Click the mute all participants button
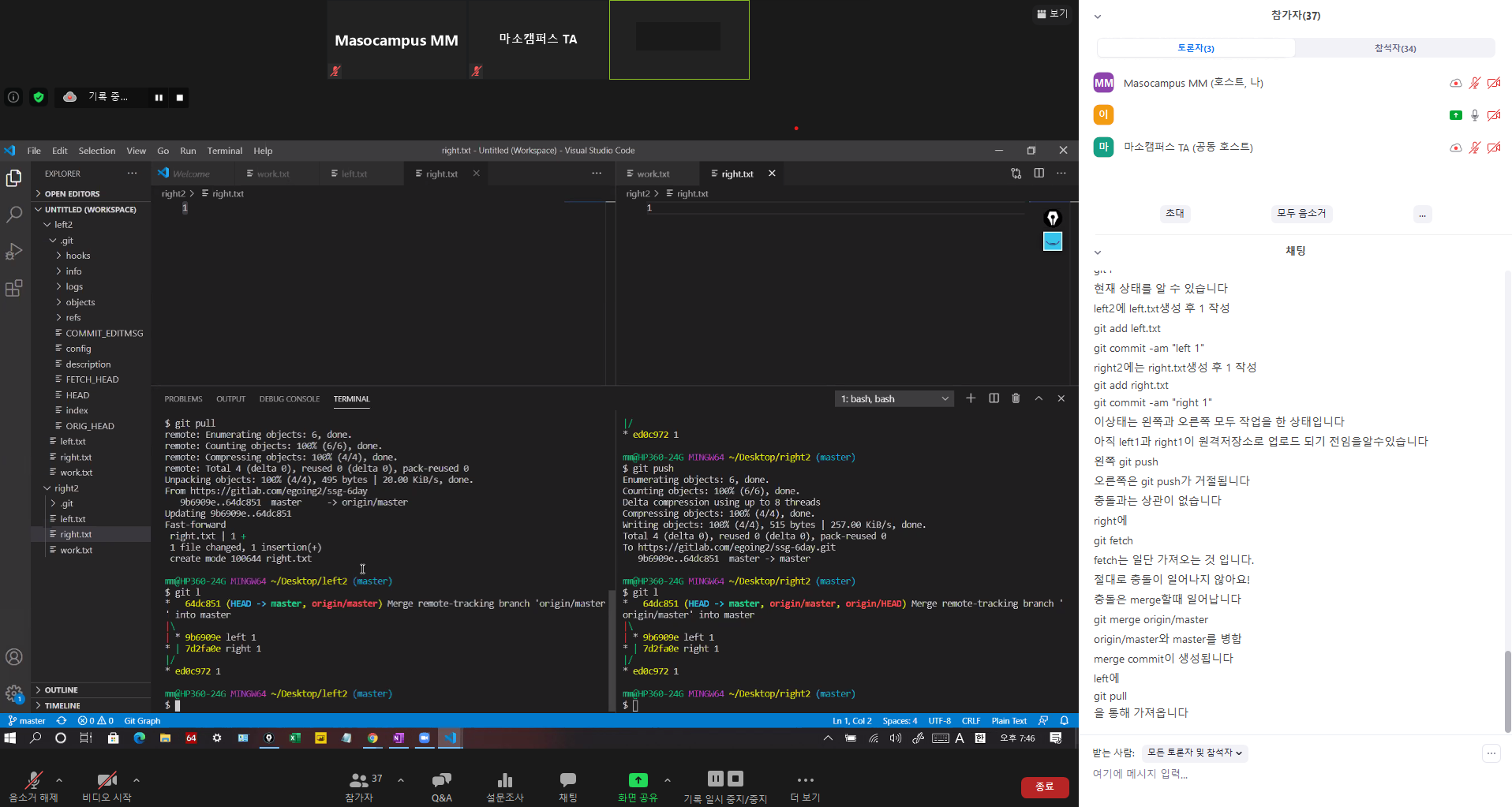 pyautogui.click(x=1301, y=214)
